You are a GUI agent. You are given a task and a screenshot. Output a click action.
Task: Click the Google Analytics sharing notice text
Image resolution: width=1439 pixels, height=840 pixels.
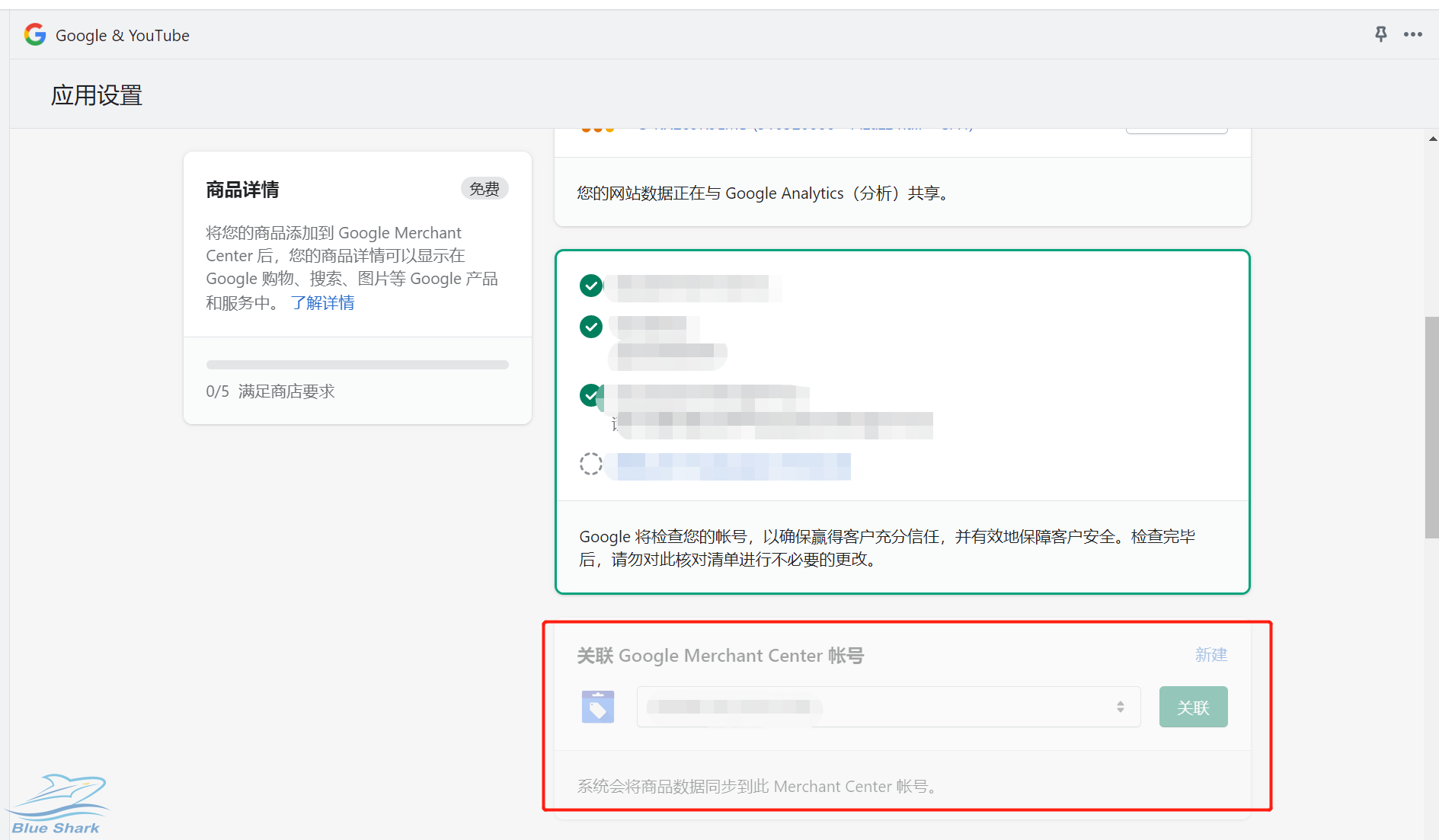pos(763,193)
